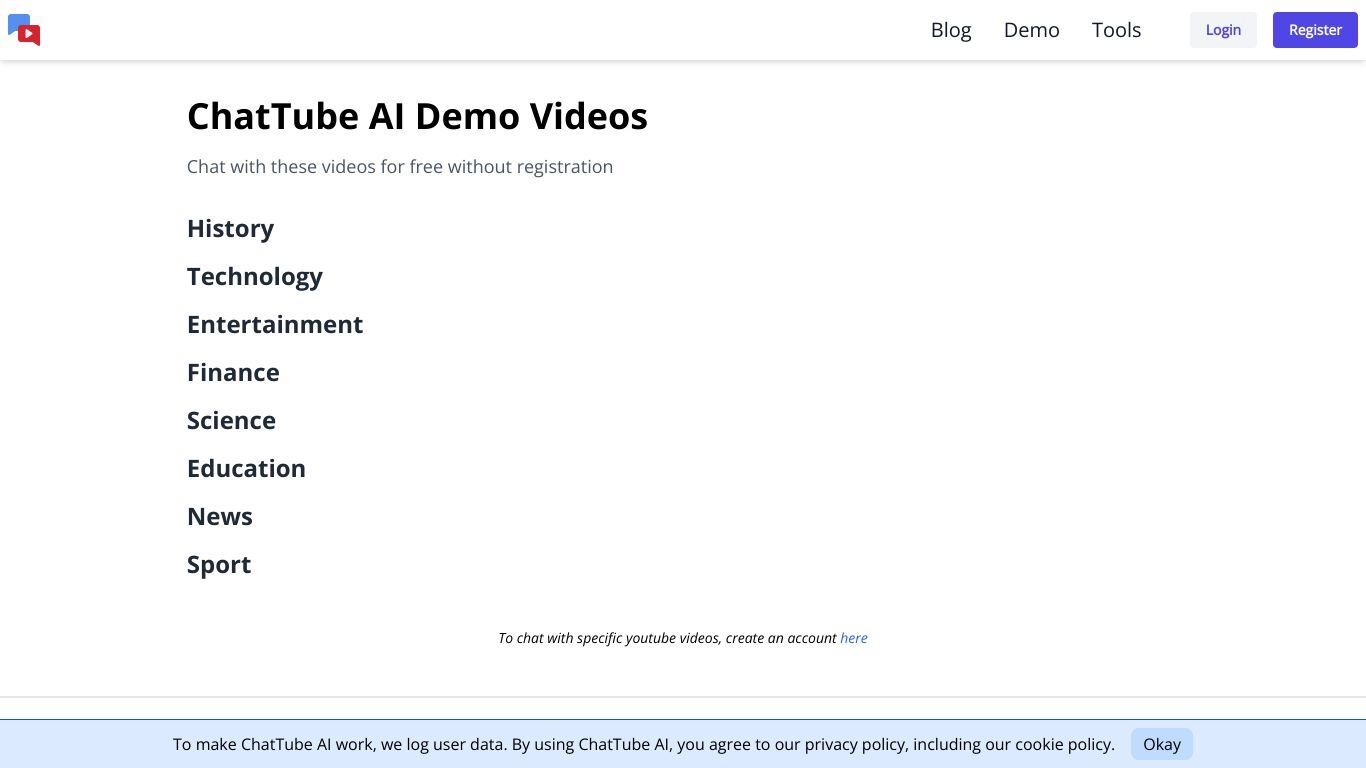Click the cookie policy notice text

644,744
